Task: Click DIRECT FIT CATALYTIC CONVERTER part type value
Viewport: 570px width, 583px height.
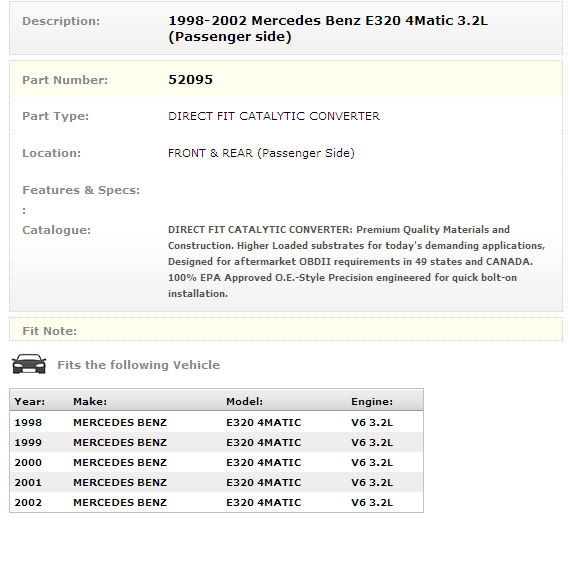Action: tap(274, 116)
